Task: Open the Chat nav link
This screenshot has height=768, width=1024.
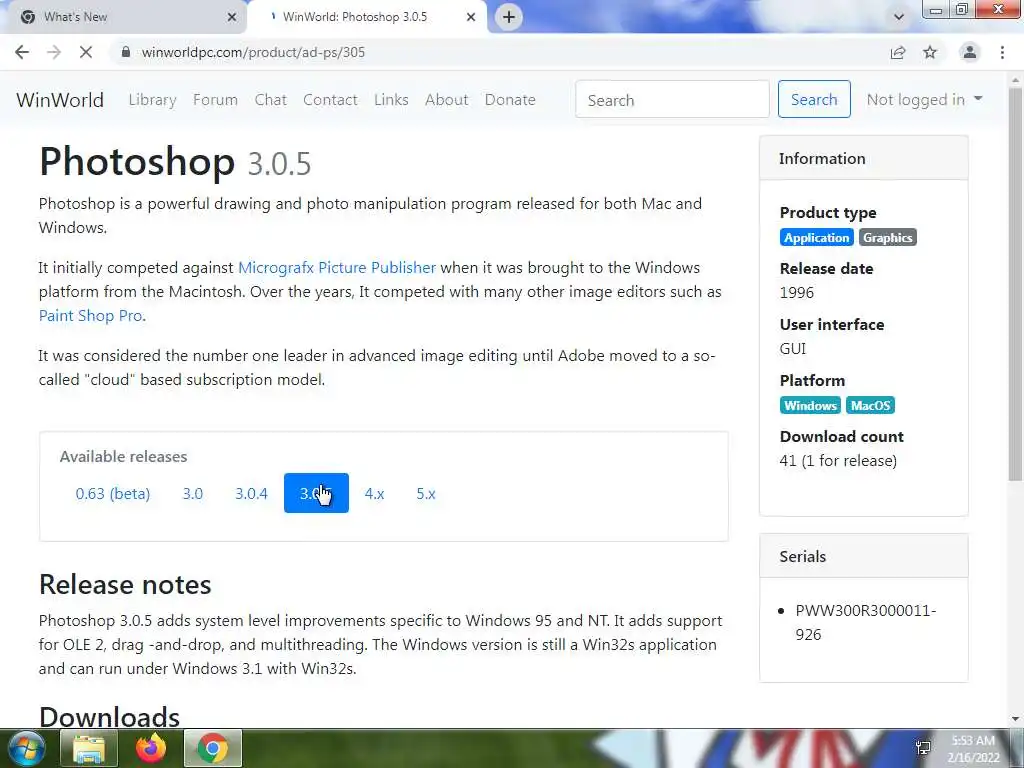Action: click(270, 100)
